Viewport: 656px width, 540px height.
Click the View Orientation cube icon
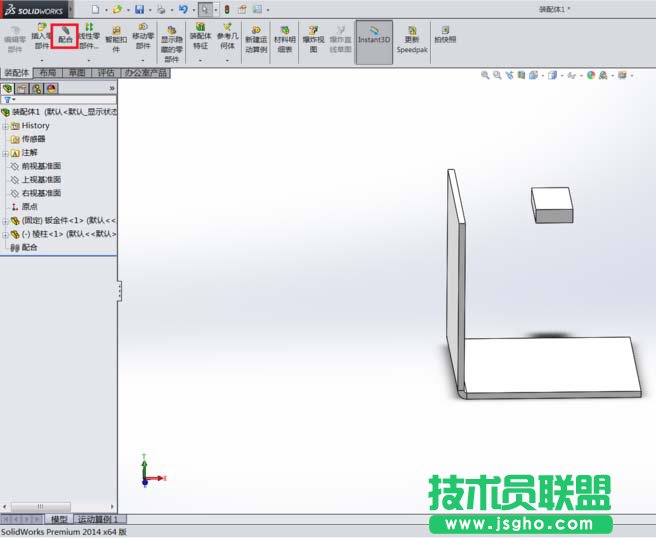pos(533,75)
